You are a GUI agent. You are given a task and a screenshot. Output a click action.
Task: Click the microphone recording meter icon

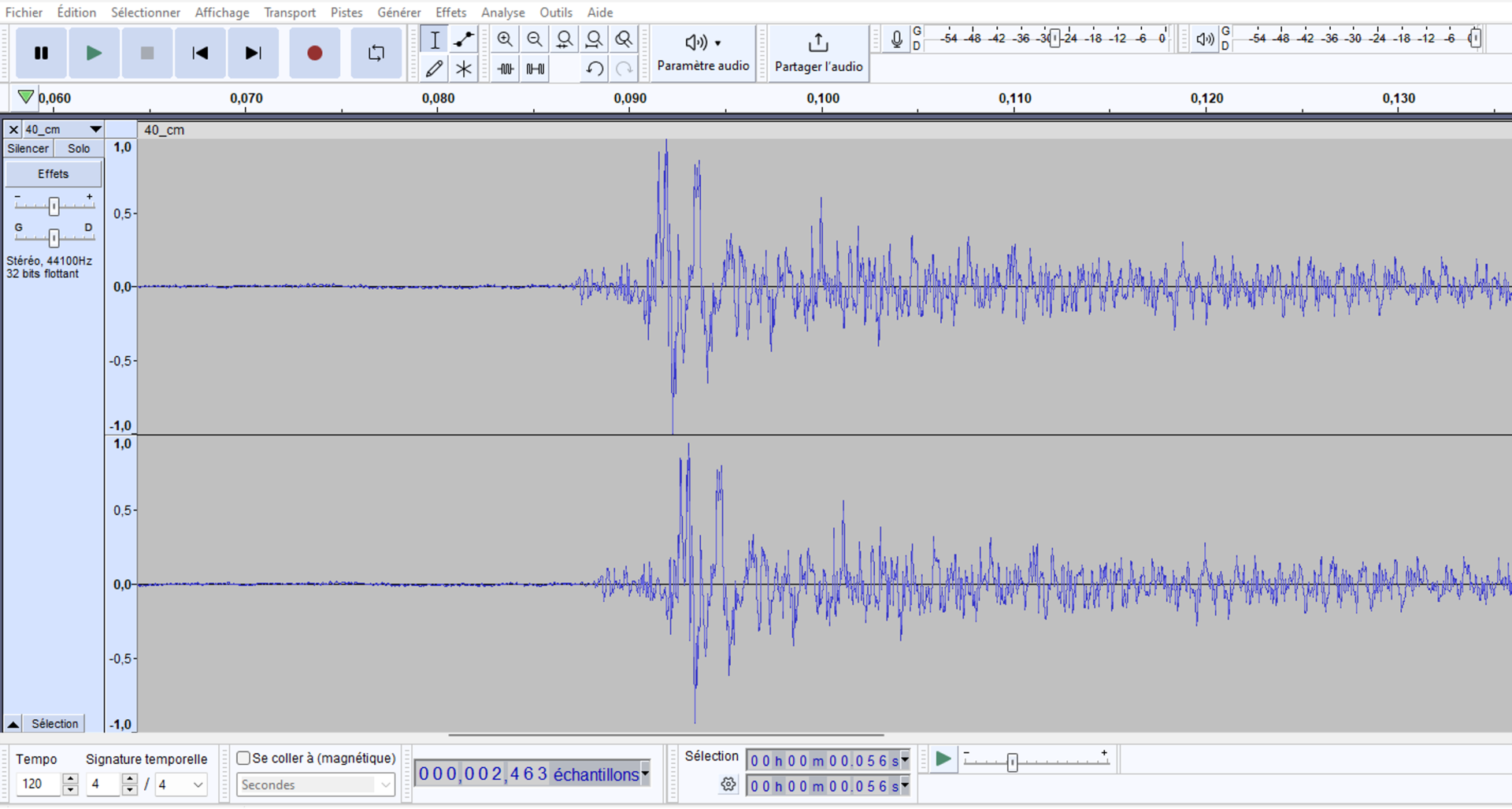click(x=896, y=39)
